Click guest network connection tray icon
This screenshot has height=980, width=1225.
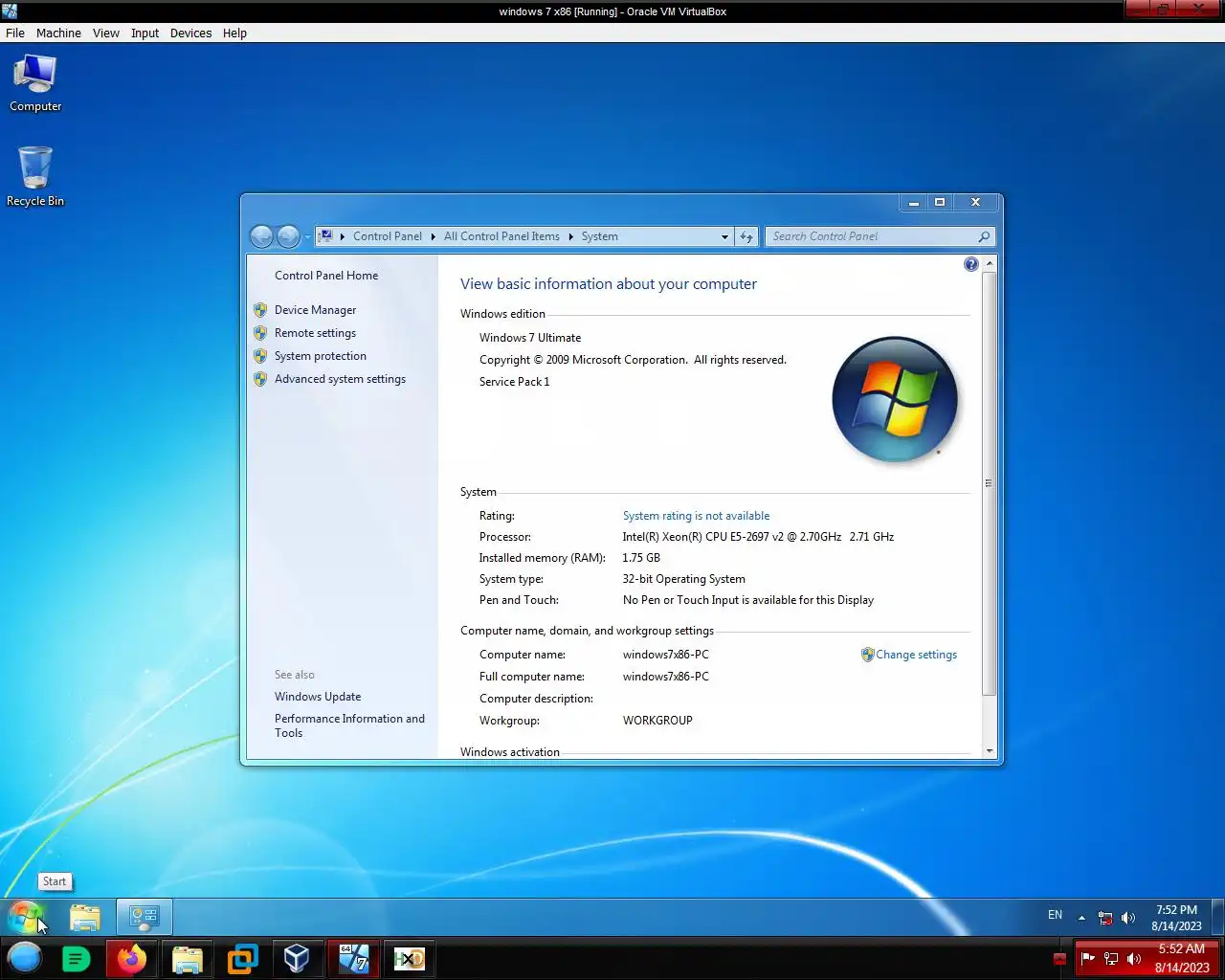(x=1105, y=918)
